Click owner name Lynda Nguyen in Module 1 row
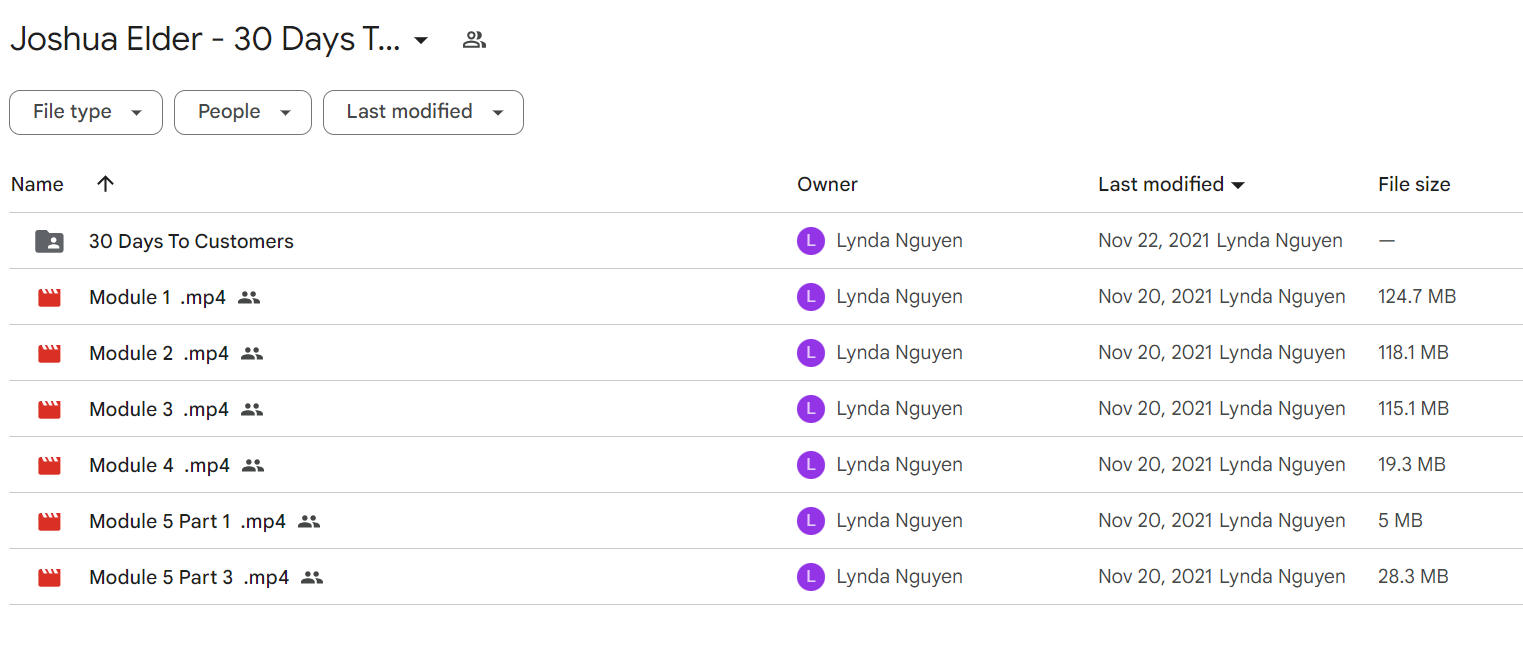This screenshot has width=1523, height=661. (899, 297)
